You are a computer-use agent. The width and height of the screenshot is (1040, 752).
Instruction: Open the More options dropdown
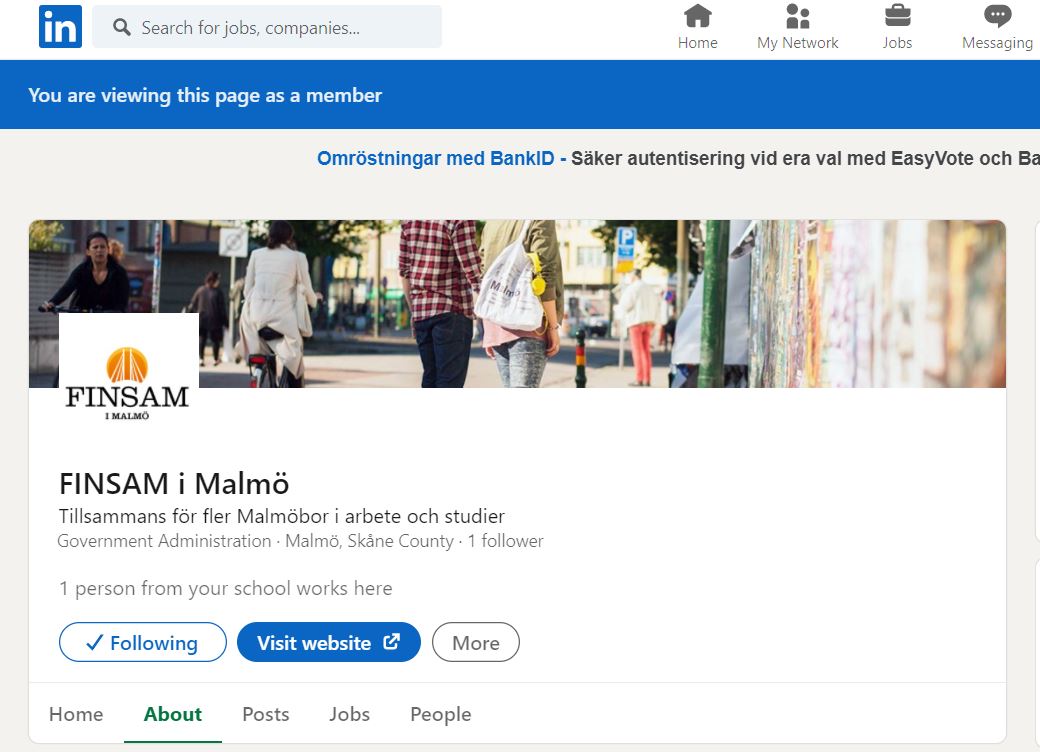pyautogui.click(x=475, y=643)
